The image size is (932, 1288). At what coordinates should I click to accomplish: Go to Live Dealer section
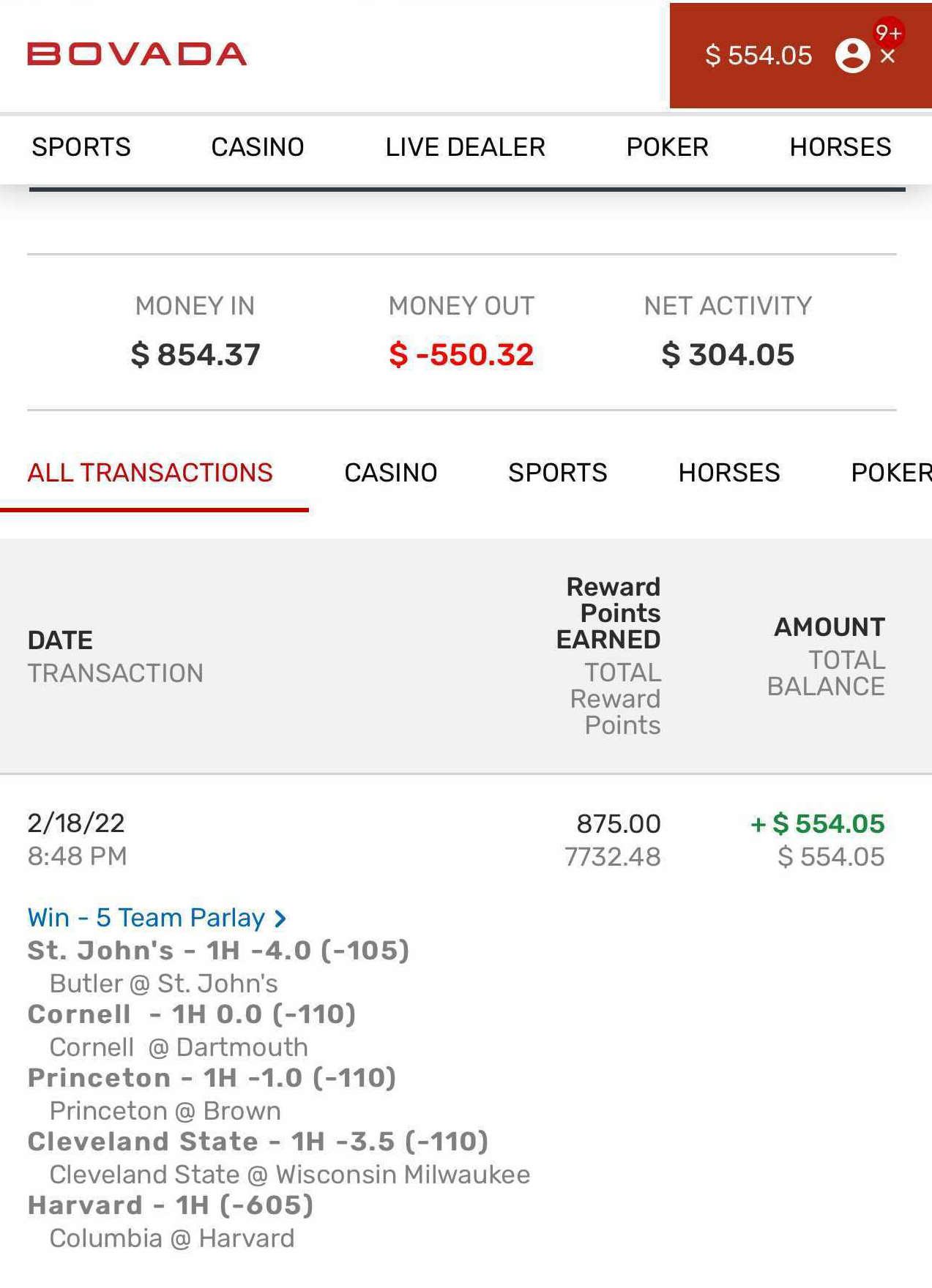click(466, 147)
